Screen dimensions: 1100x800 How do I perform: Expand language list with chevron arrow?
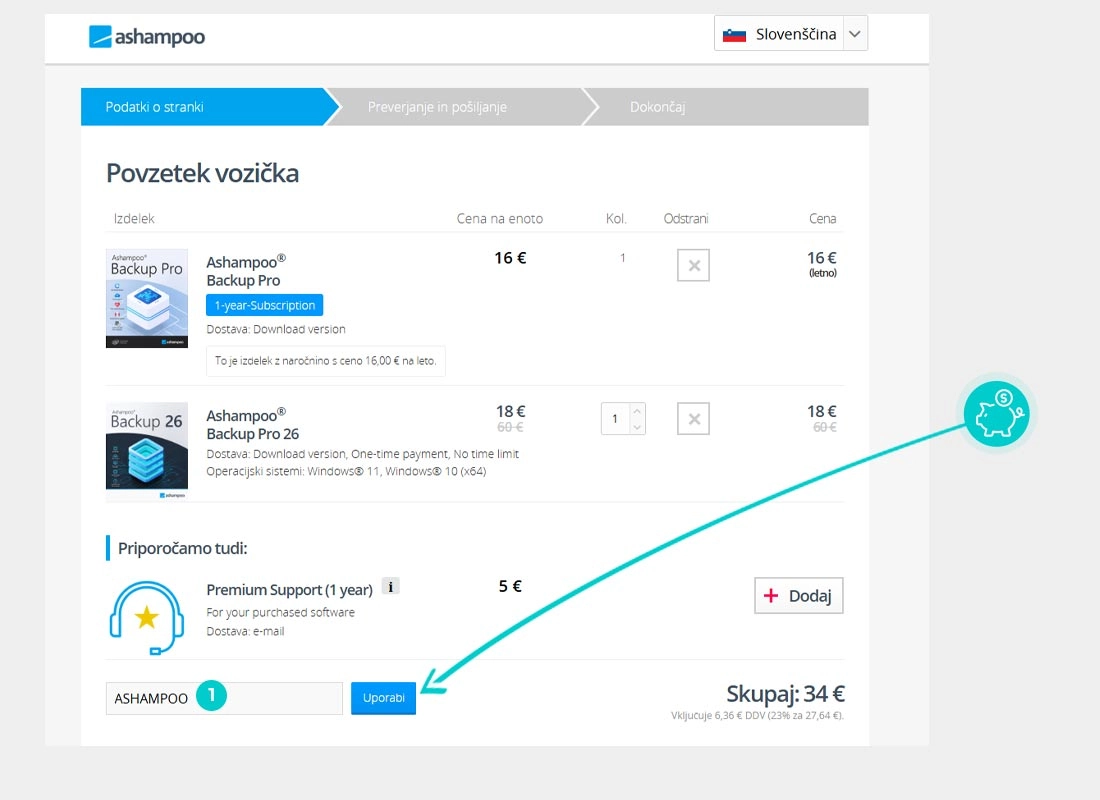click(x=854, y=34)
